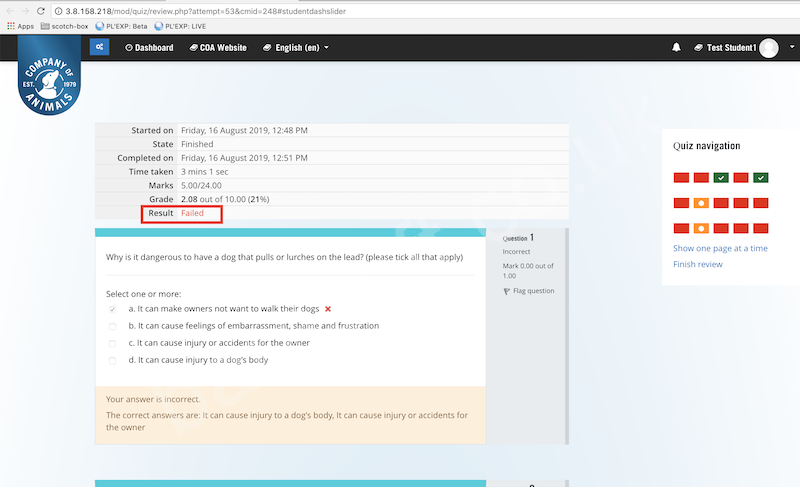Click the Started on date value
The height and width of the screenshot is (487, 800).
point(244,131)
